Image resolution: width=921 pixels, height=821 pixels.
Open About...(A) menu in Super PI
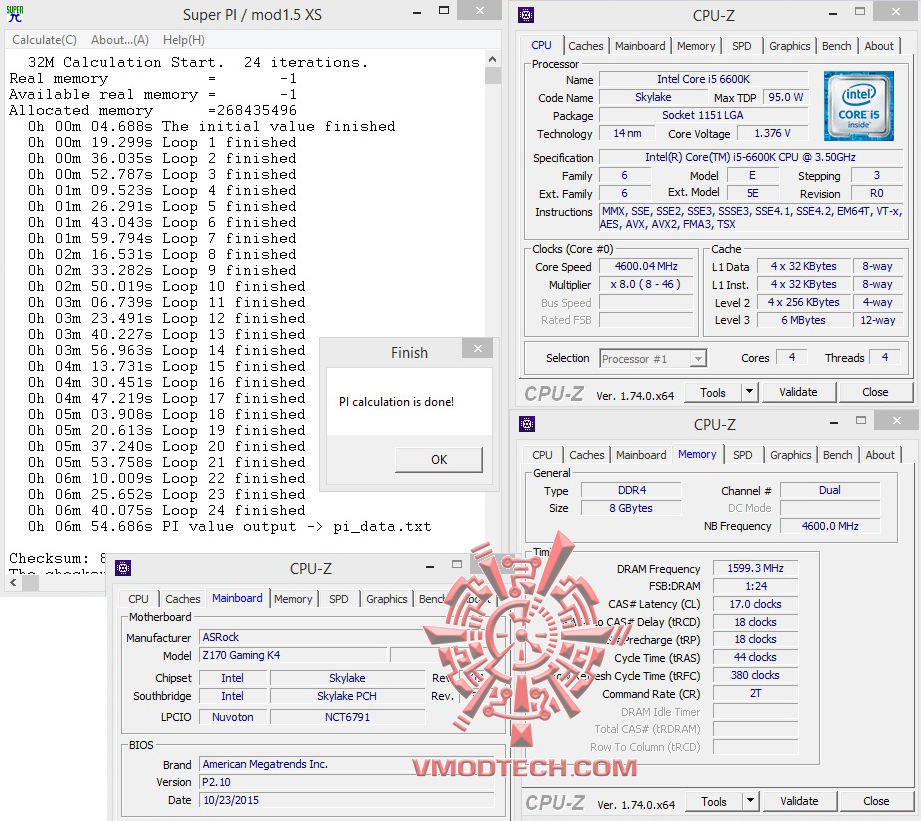tap(120, 40)
